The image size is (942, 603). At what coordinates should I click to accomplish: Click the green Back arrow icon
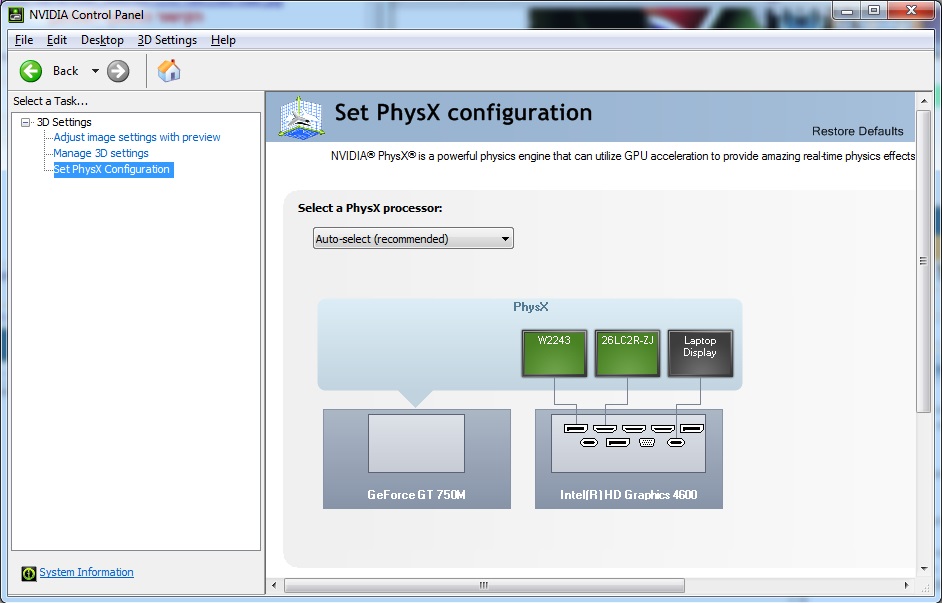(x=31, y=71)
